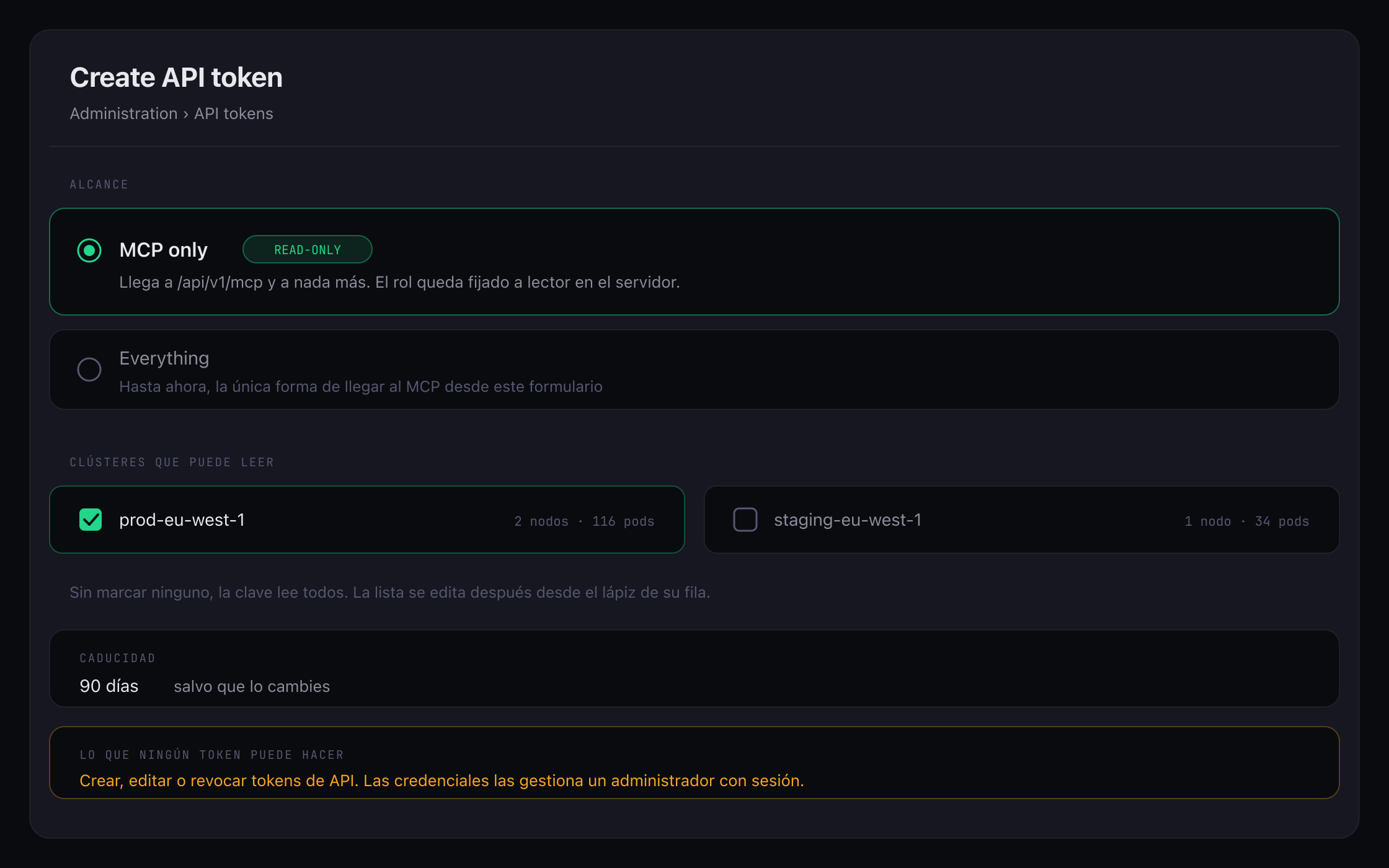Open the API tokens breadcrumb

click(x=233, y=113)
